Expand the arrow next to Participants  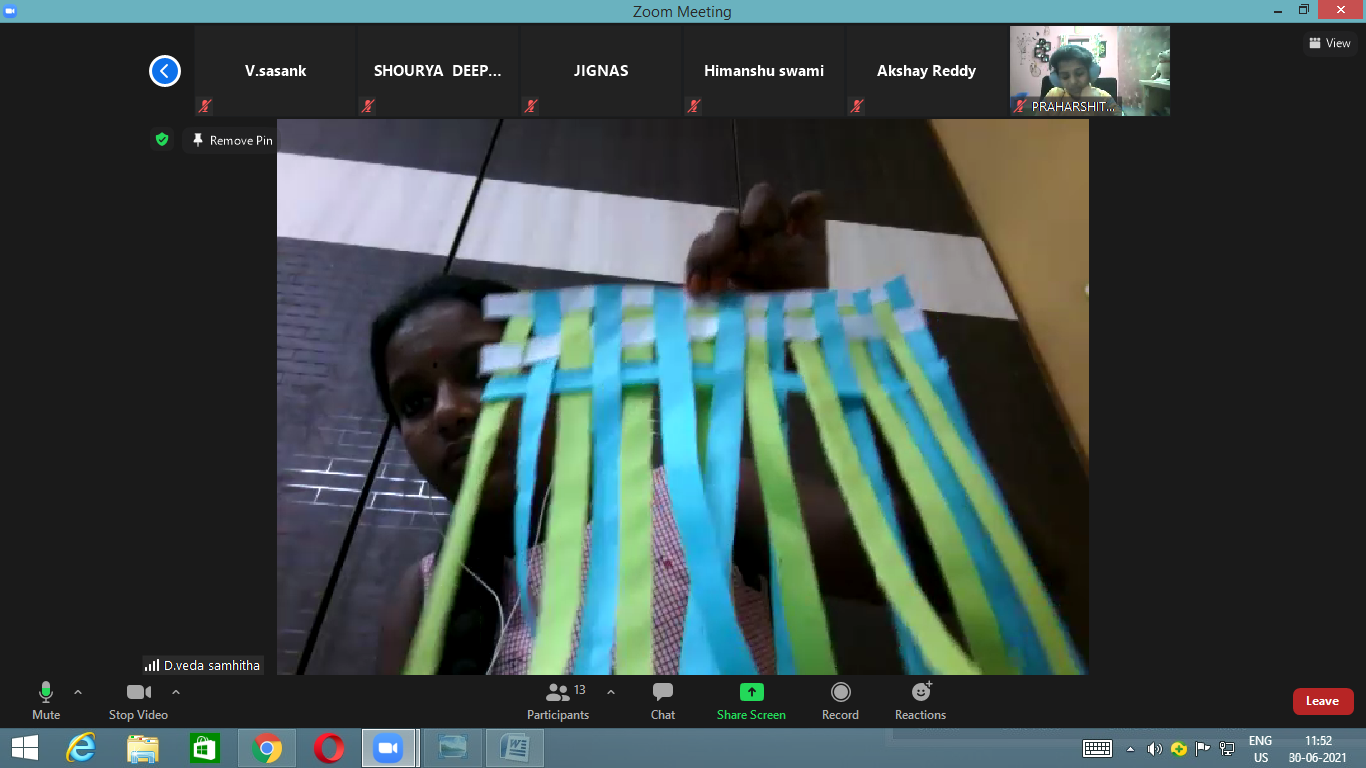(x=611, y=692)
